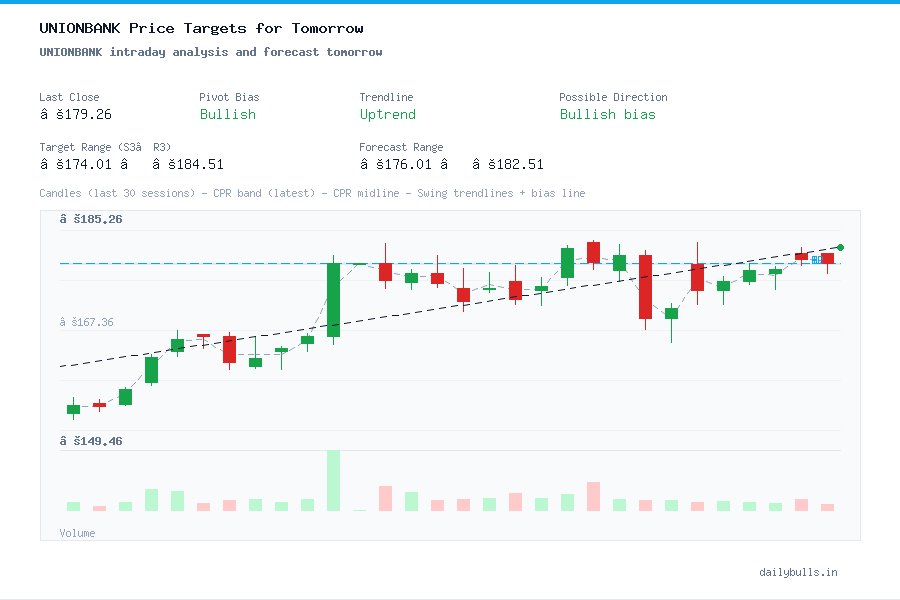This screenshot has height=600, width=900.
Task: Open the dailybulls.in website link
Action: pyautogui.click(x=798, y=572)
